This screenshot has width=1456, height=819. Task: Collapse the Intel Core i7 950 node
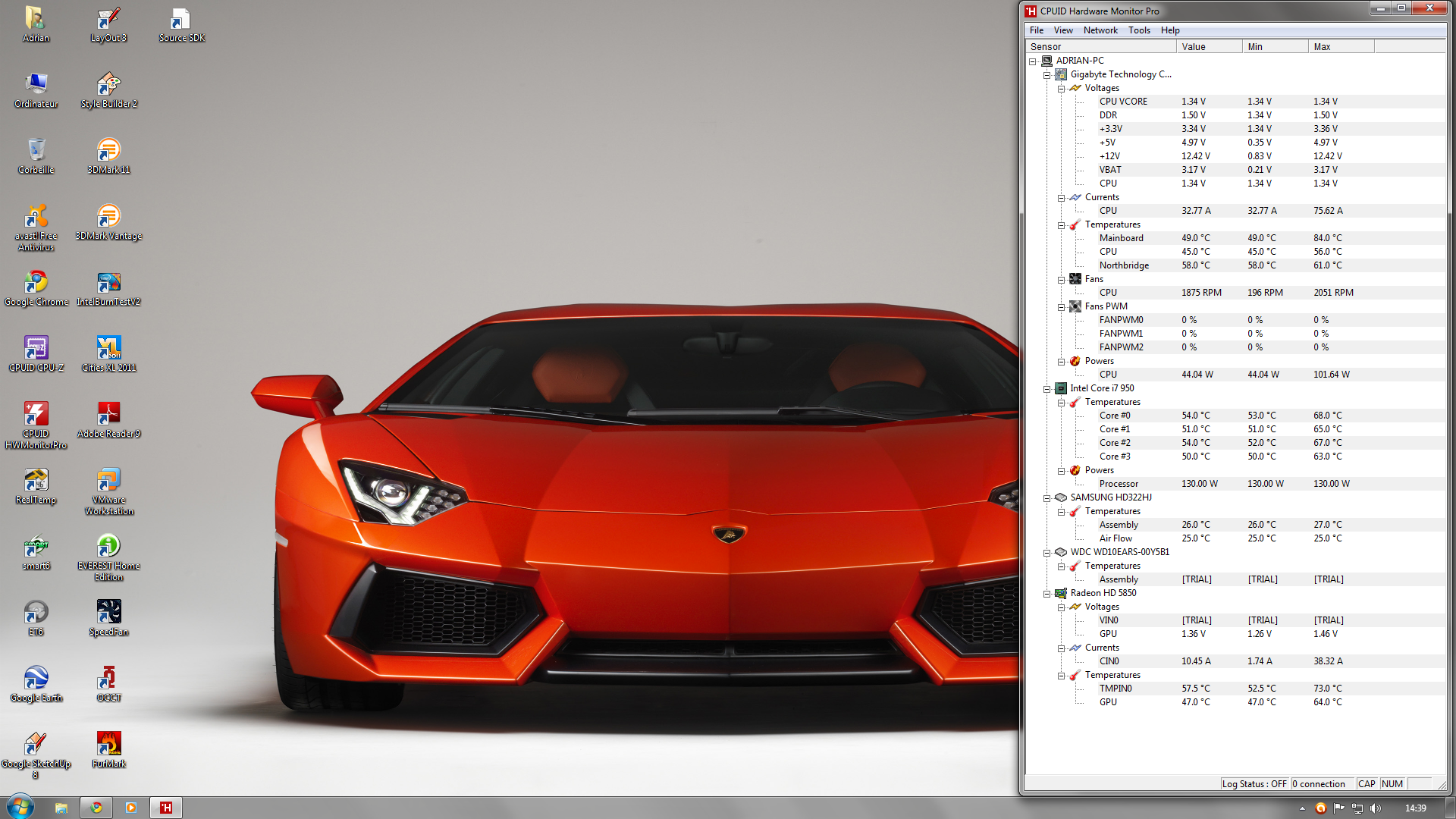1046,389
